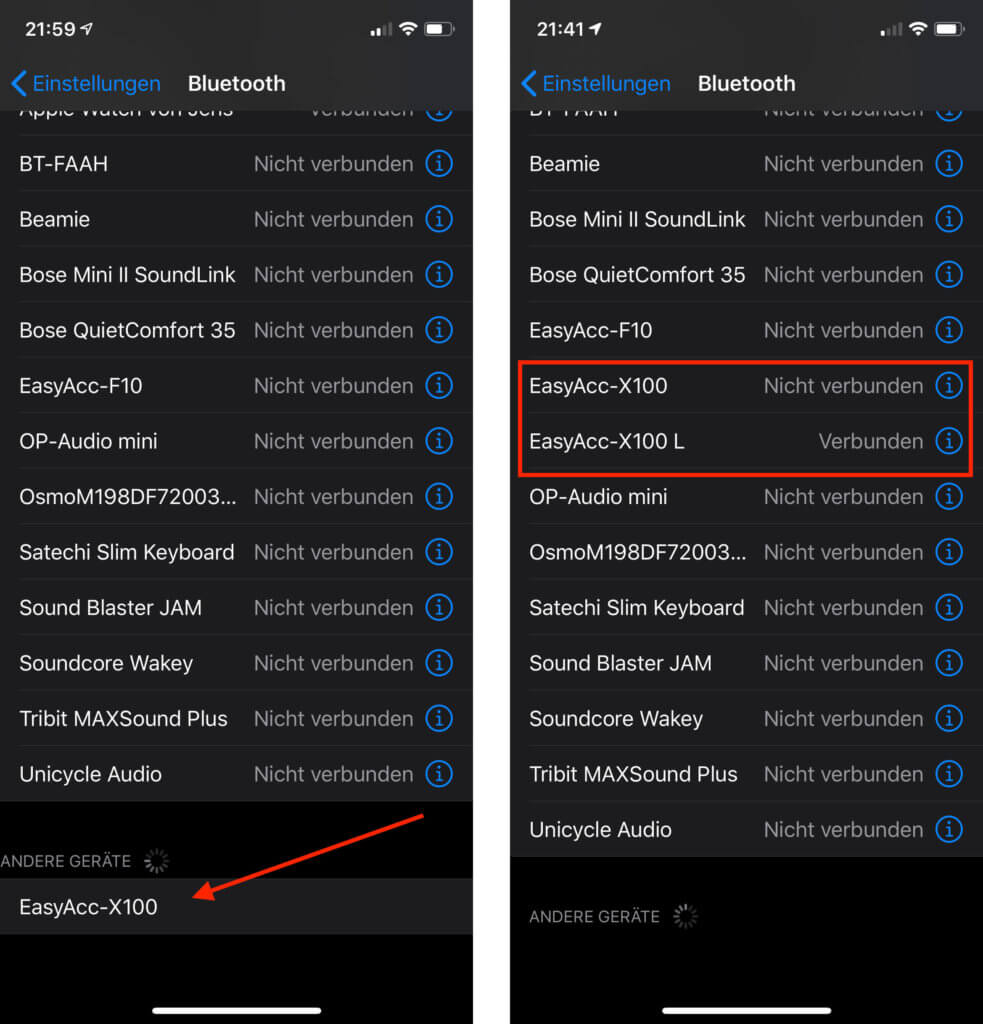Viewport: 983px width, 1024px height.
Task: Tap Bose QuietComfort 35 name on 21:59 screen
Action: coord(127,330)
